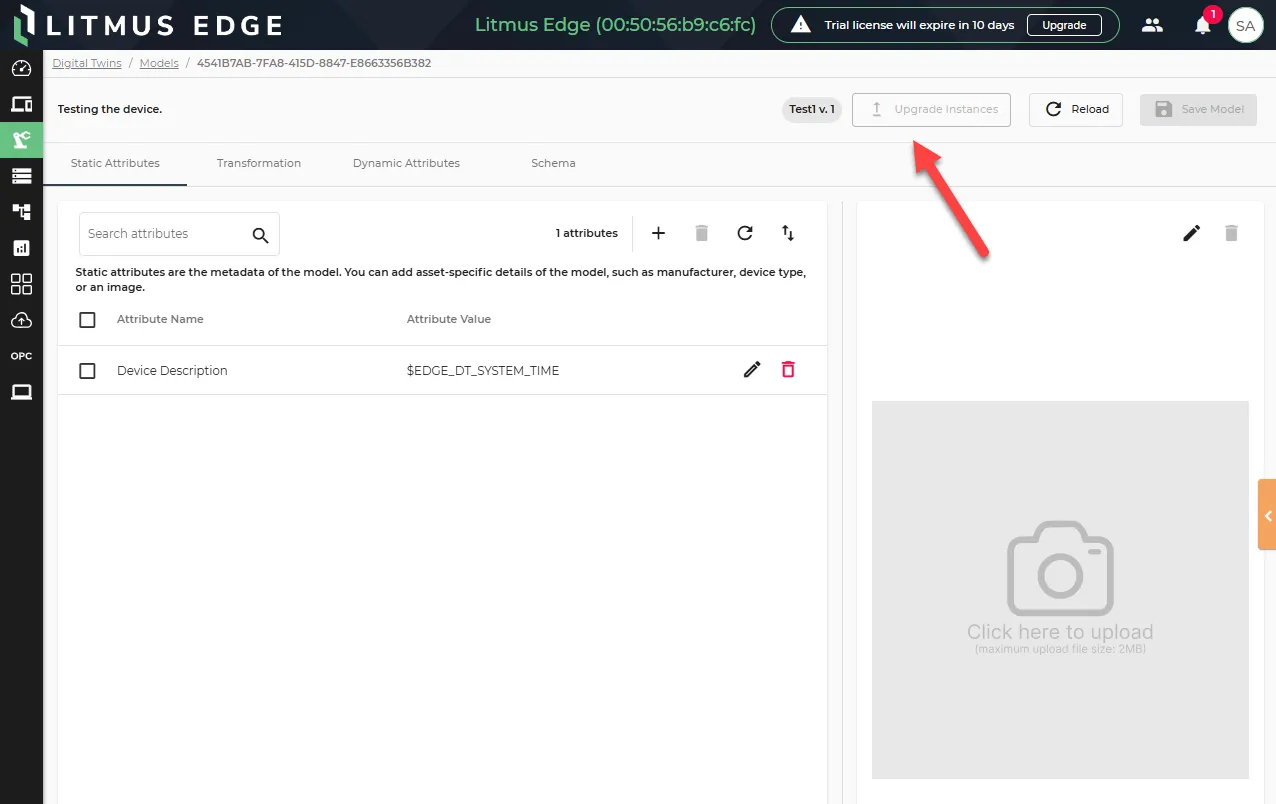Click the sort arrows icon
Viewport: 1276px width, 804px height.
(788, 233)
